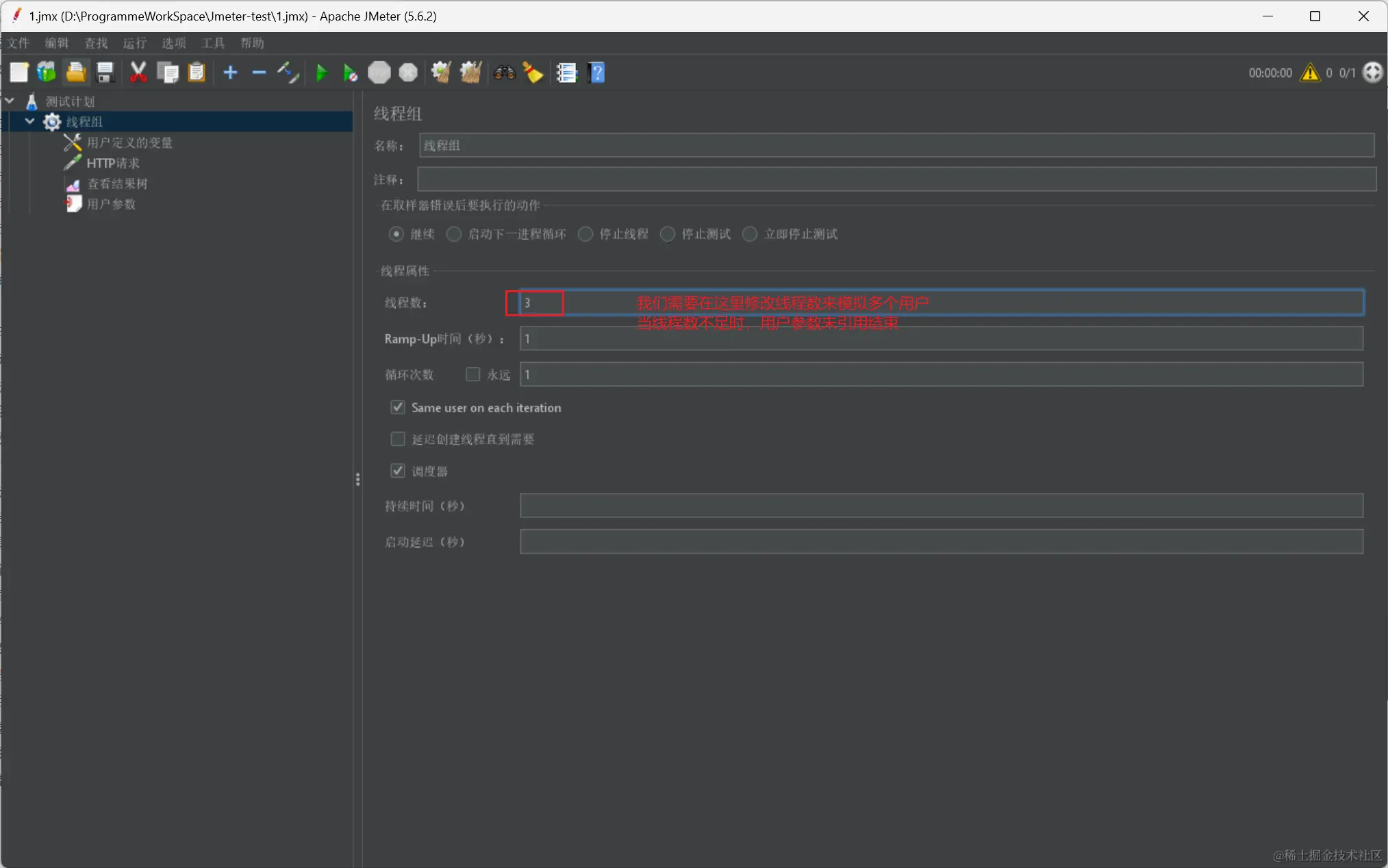The image size is (1388, 868).
Task: Click Start no pauses icon
Action: (x=350, y=73)
